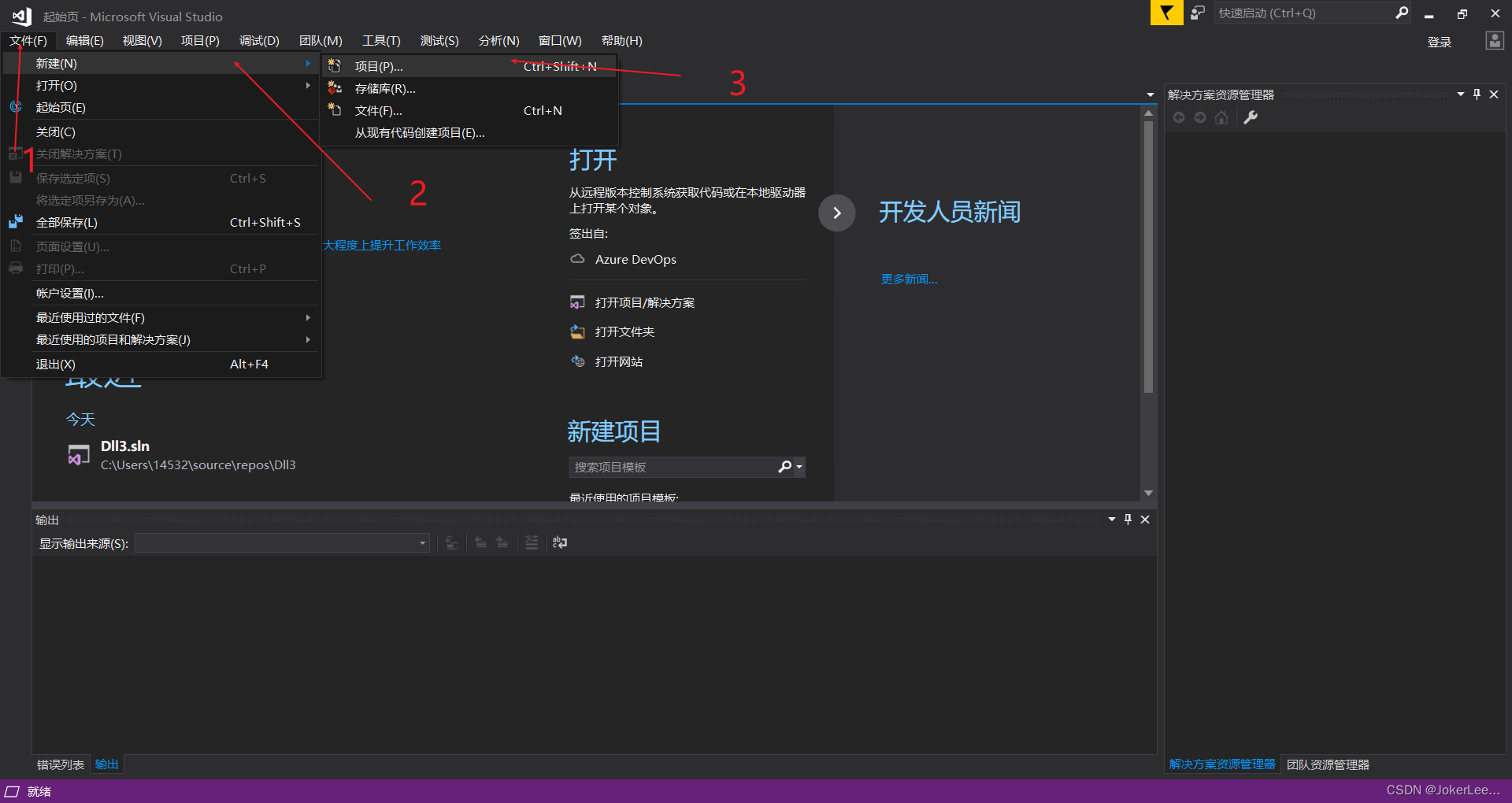Screen dimensions: 1512x803
Task: Expand Recent Projects and Solutions submenu
Action: (x=308, y=339)
